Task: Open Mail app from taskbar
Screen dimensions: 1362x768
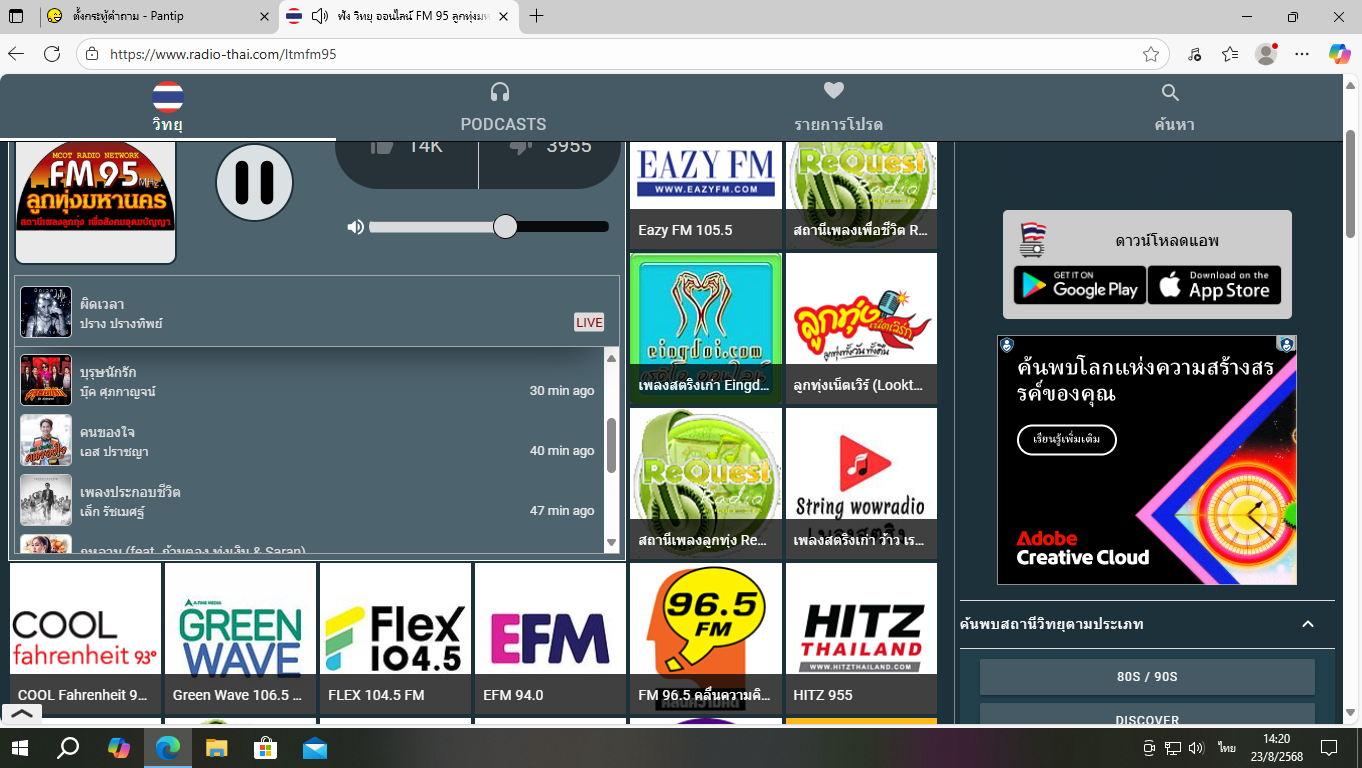Action: pos(315,747)
